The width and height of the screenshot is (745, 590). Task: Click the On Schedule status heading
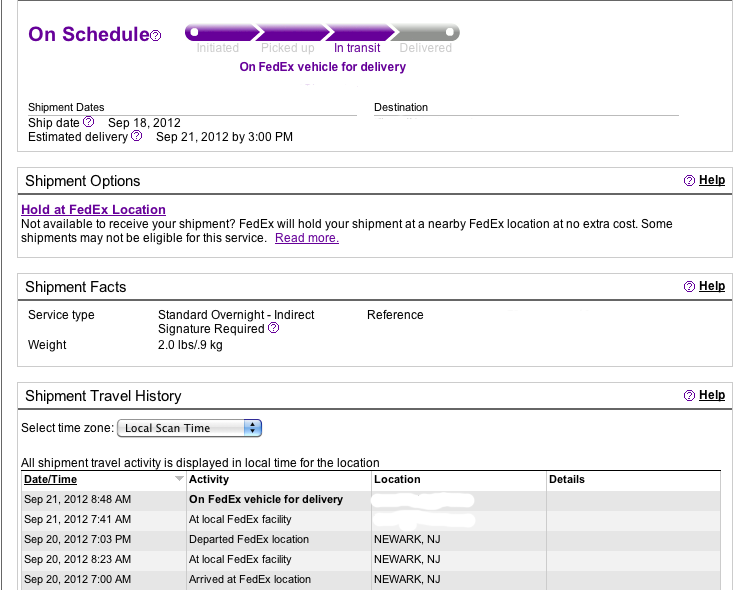89,34
